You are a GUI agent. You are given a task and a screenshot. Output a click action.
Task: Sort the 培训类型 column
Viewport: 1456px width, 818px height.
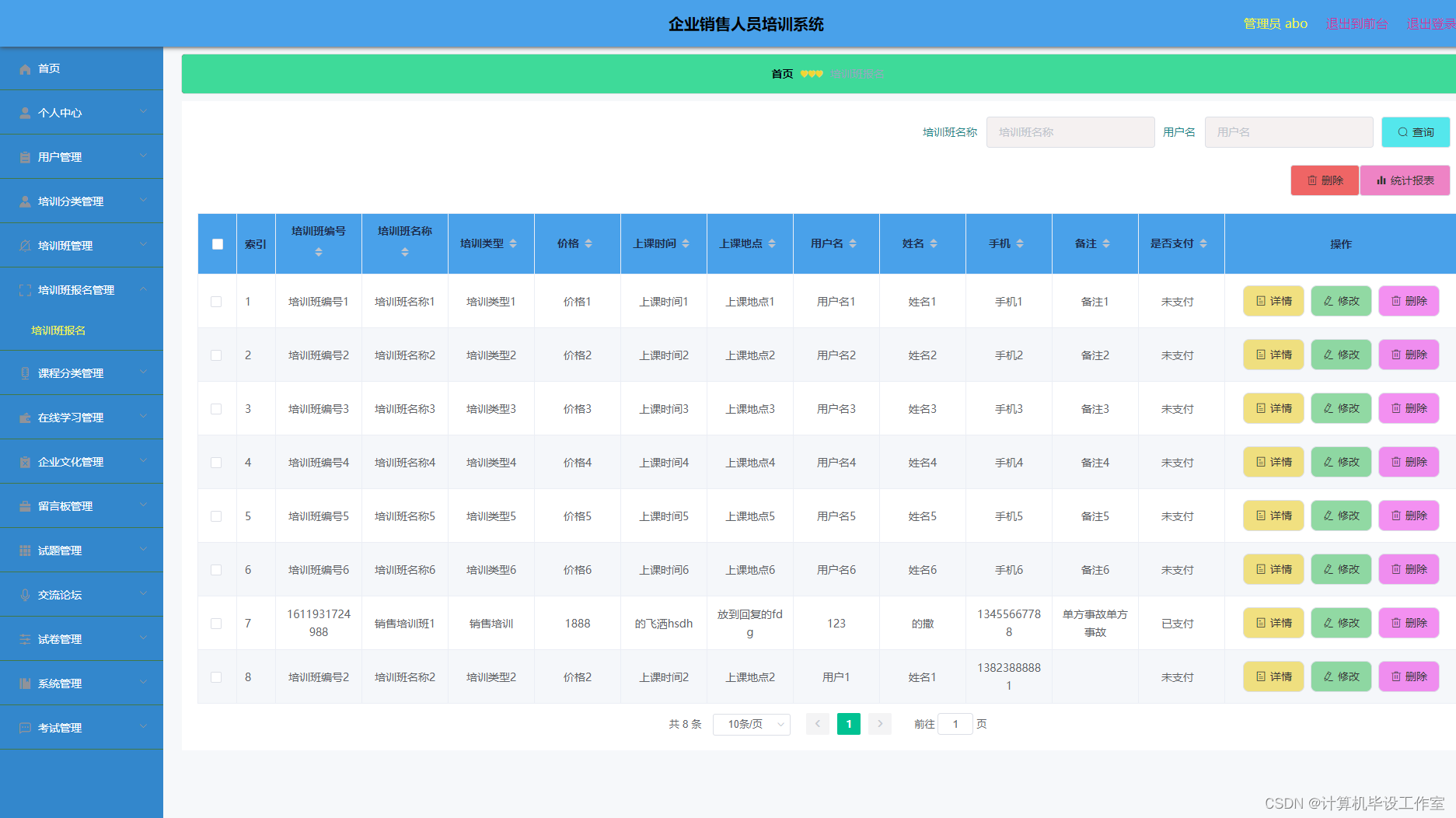(x=513, y=243)
